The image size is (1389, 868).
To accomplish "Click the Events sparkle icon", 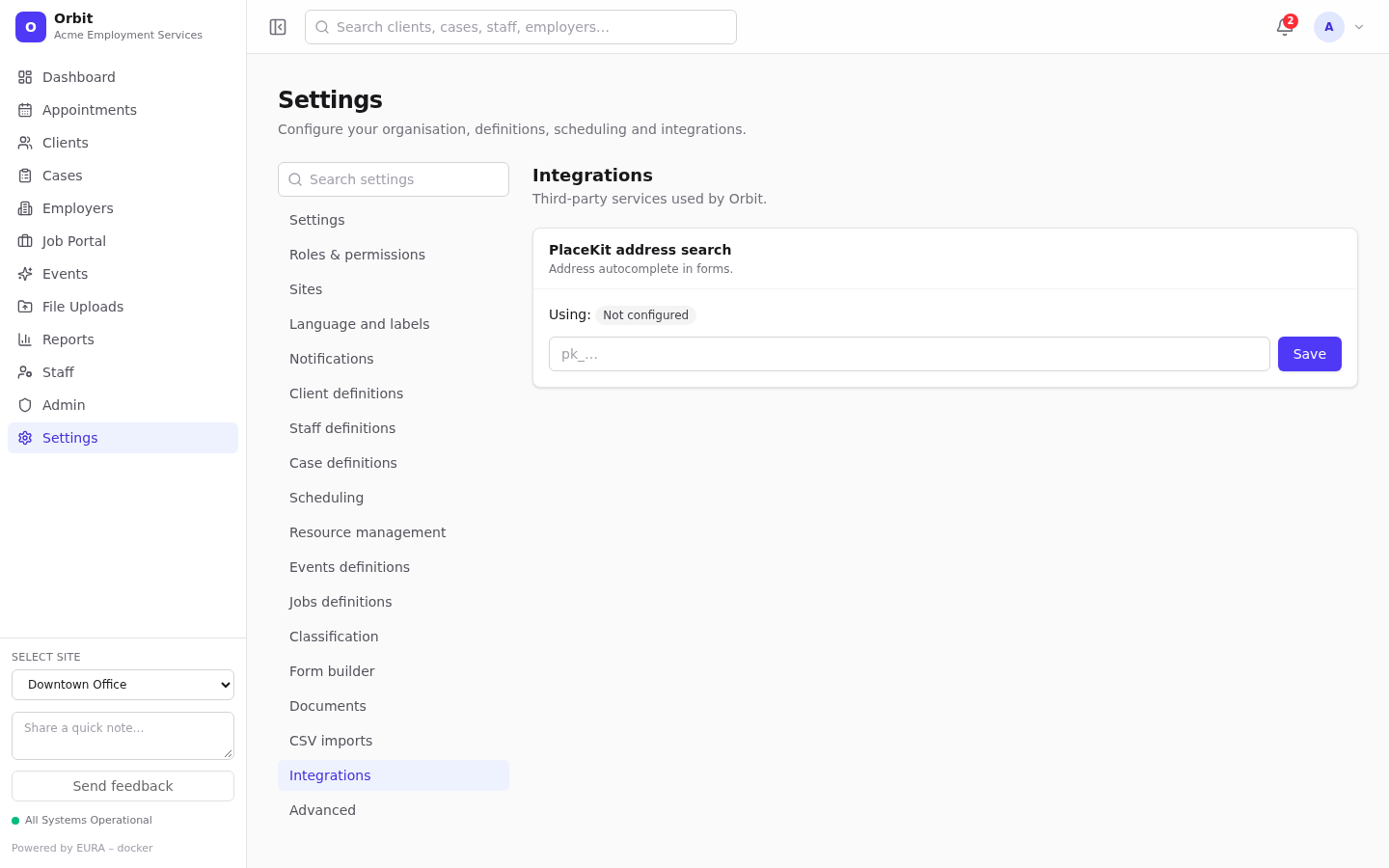I will coord(25,274).
